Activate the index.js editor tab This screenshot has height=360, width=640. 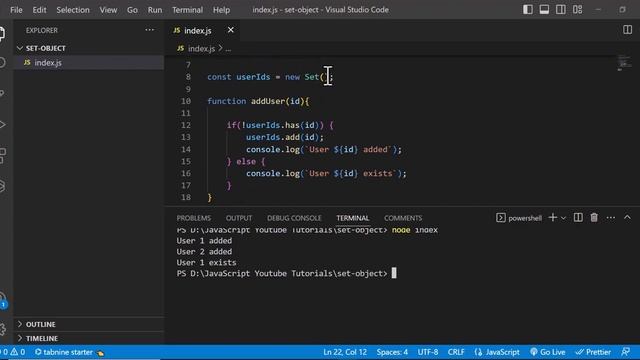click(198, 31)
